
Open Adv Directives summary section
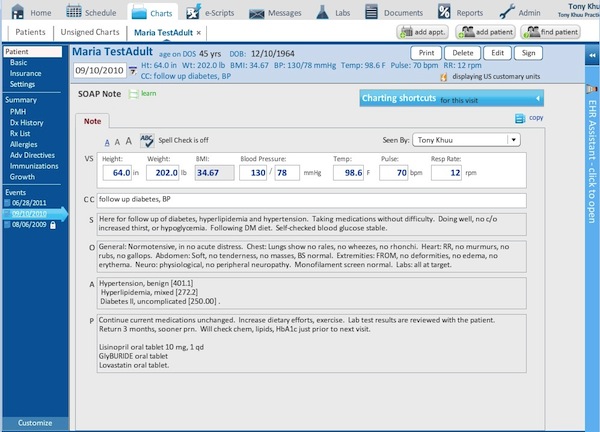pos(32,155)
